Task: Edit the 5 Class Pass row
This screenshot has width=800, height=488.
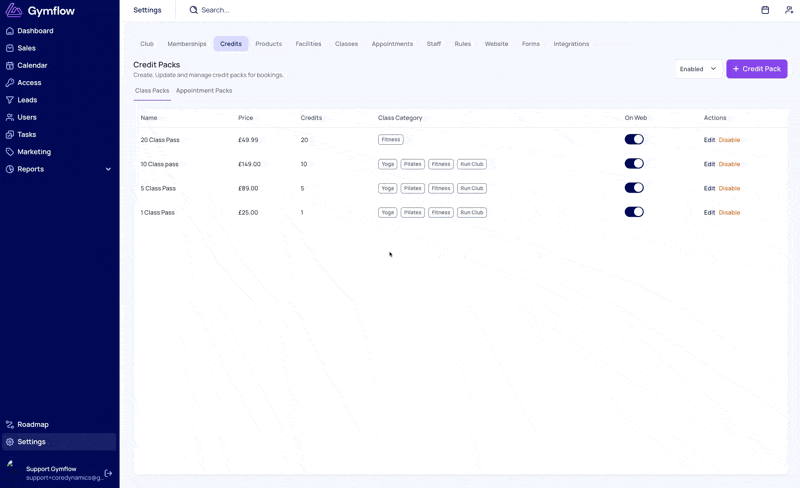Action: pyautogui.click(x=709, y=188)
